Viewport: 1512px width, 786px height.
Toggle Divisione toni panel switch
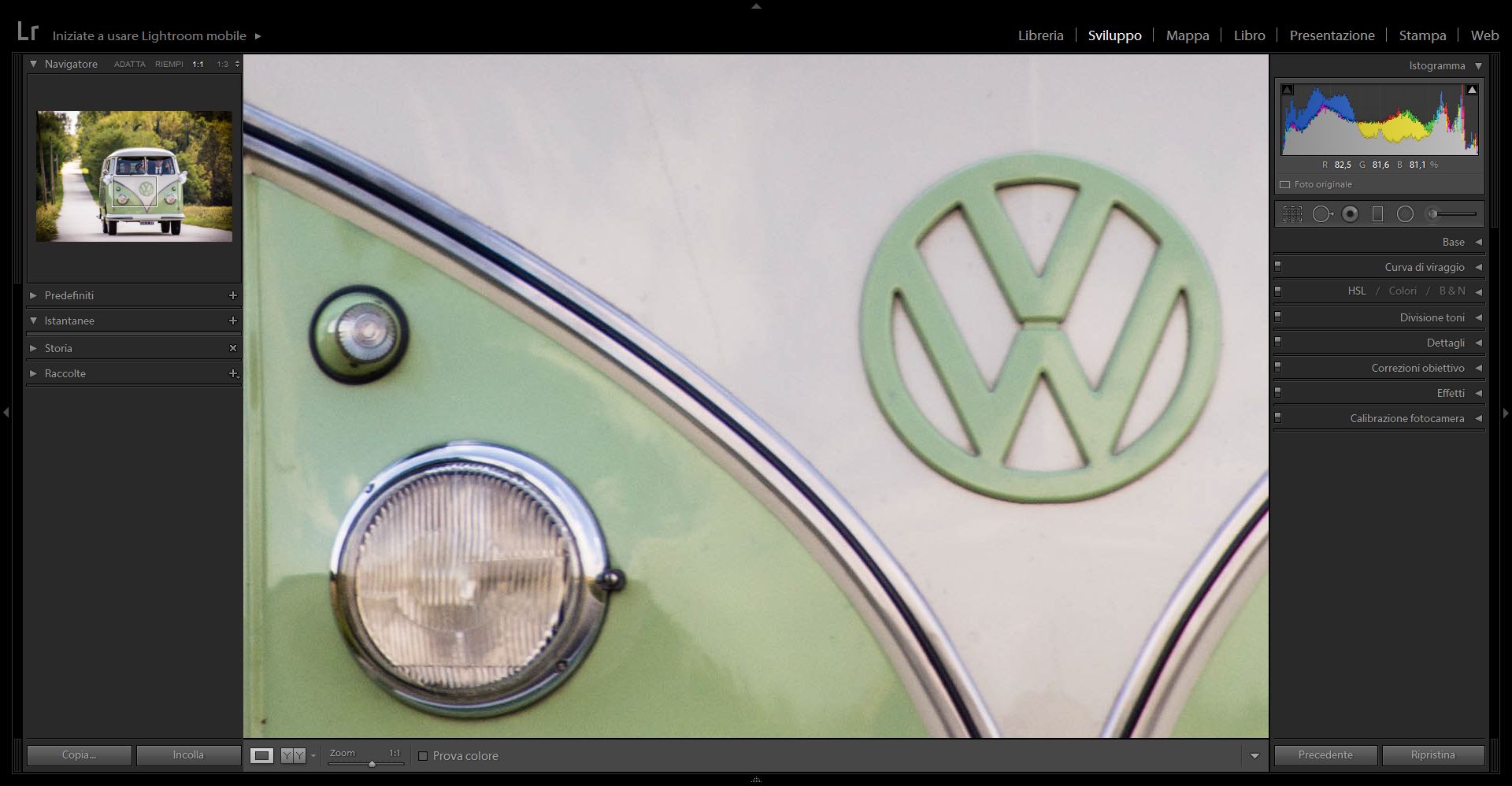click(1277, 317)
